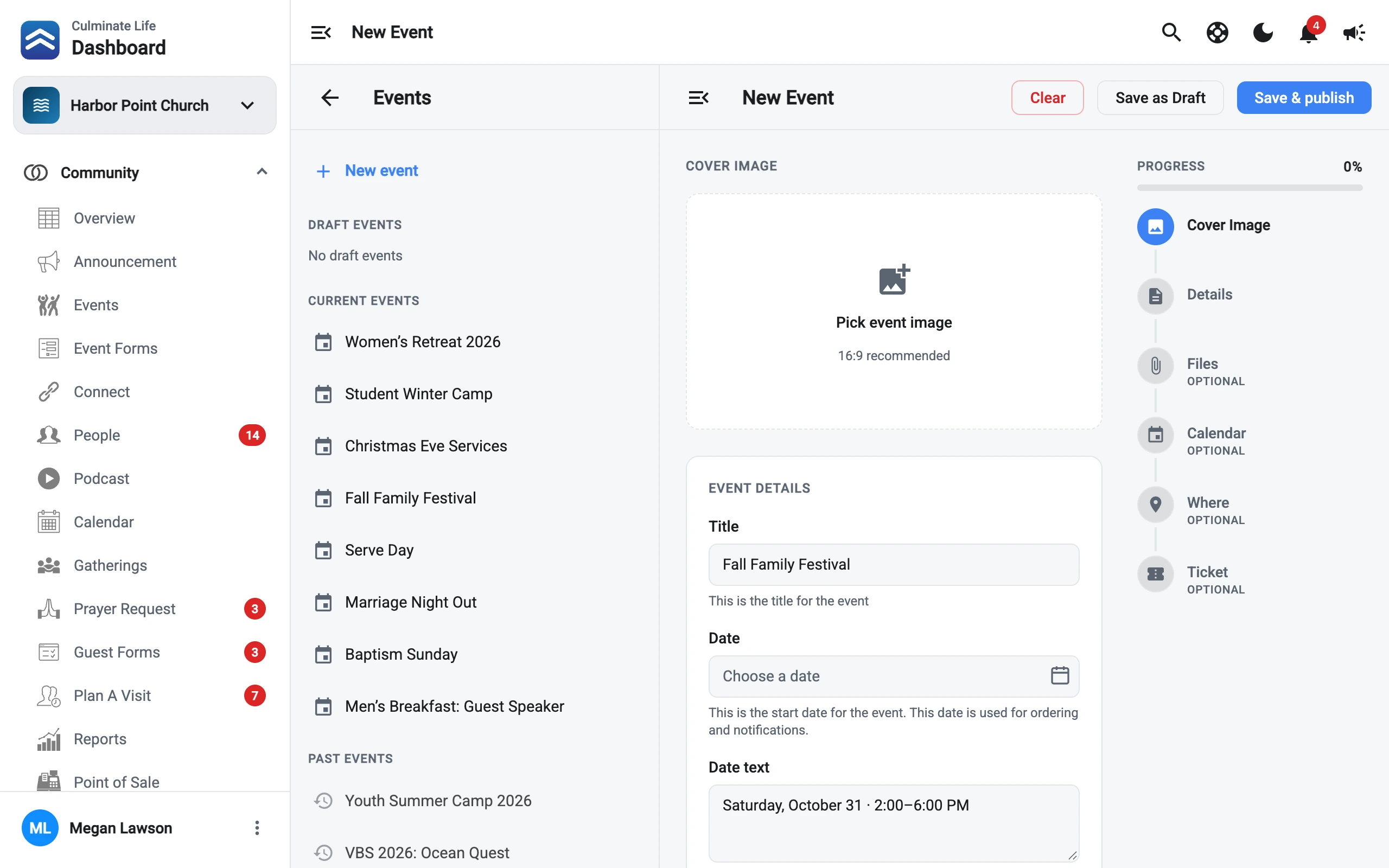Go to Files progress step
Screen dimensions: 1389x868
click(x=1191, y=365)
